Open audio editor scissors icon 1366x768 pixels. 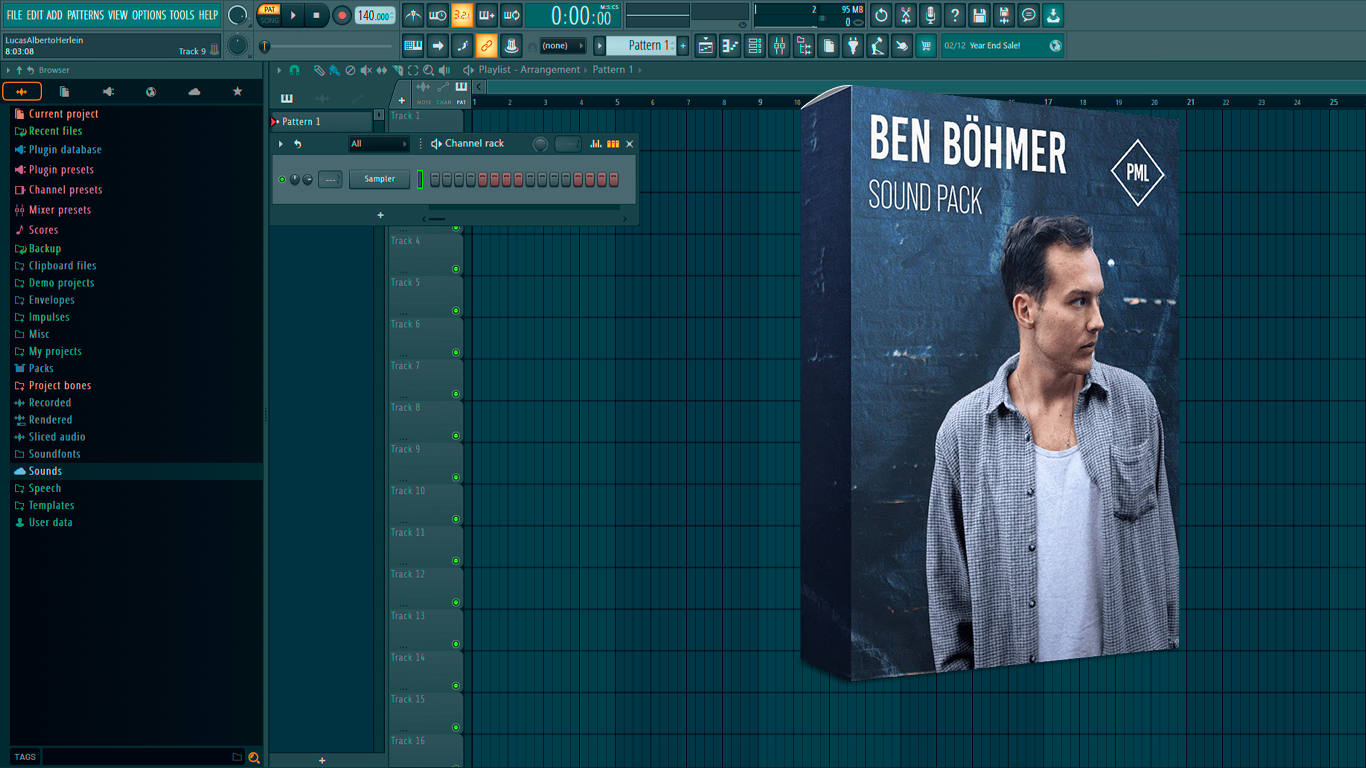[906, 15]
